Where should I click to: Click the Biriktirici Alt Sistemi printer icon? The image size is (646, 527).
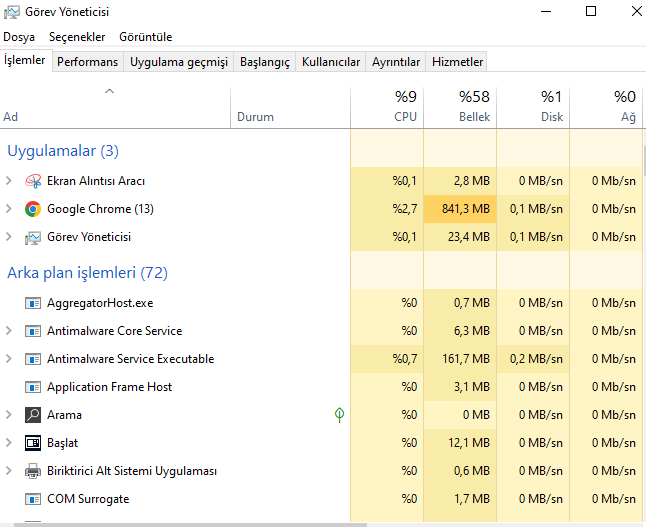(33, 471)
